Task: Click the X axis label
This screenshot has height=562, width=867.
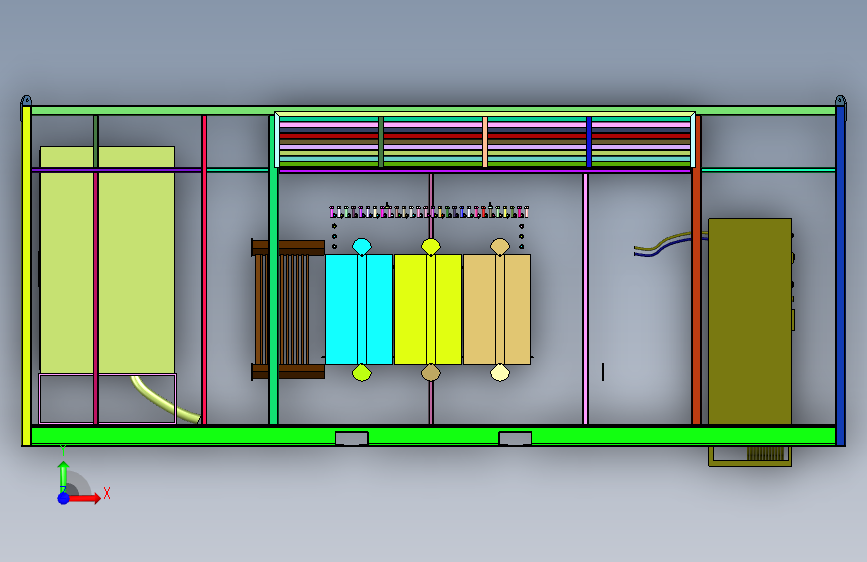Action: click(107, 493)
